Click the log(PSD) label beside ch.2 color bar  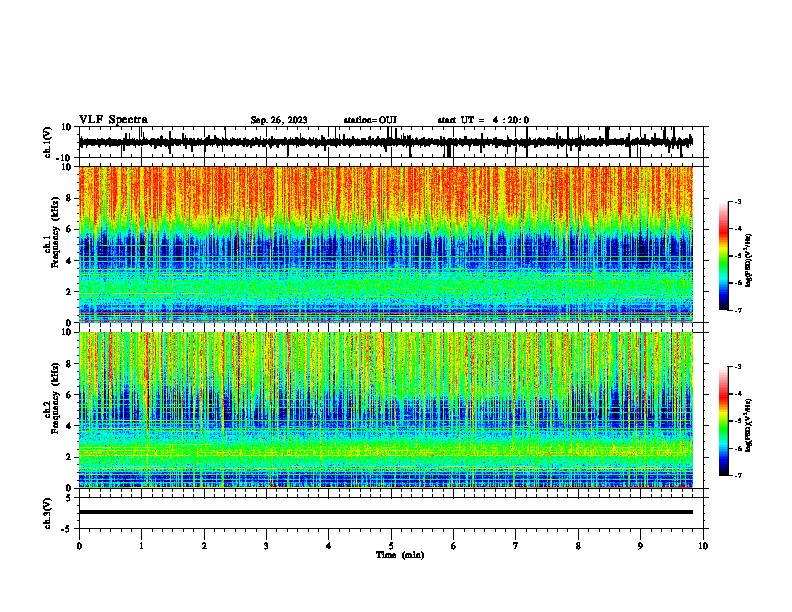coord(748,425)
